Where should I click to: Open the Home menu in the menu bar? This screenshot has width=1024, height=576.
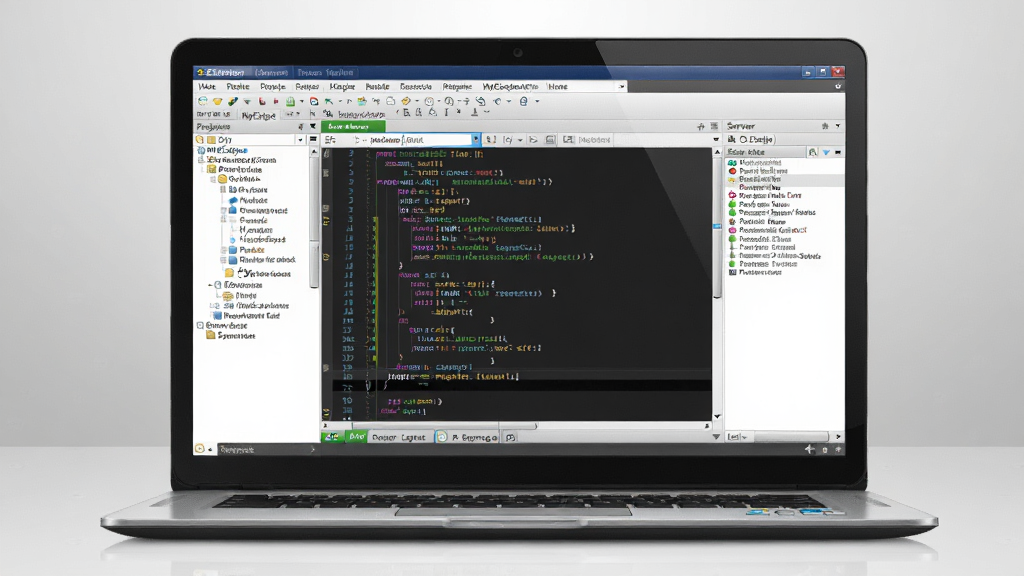coord(558,86)
